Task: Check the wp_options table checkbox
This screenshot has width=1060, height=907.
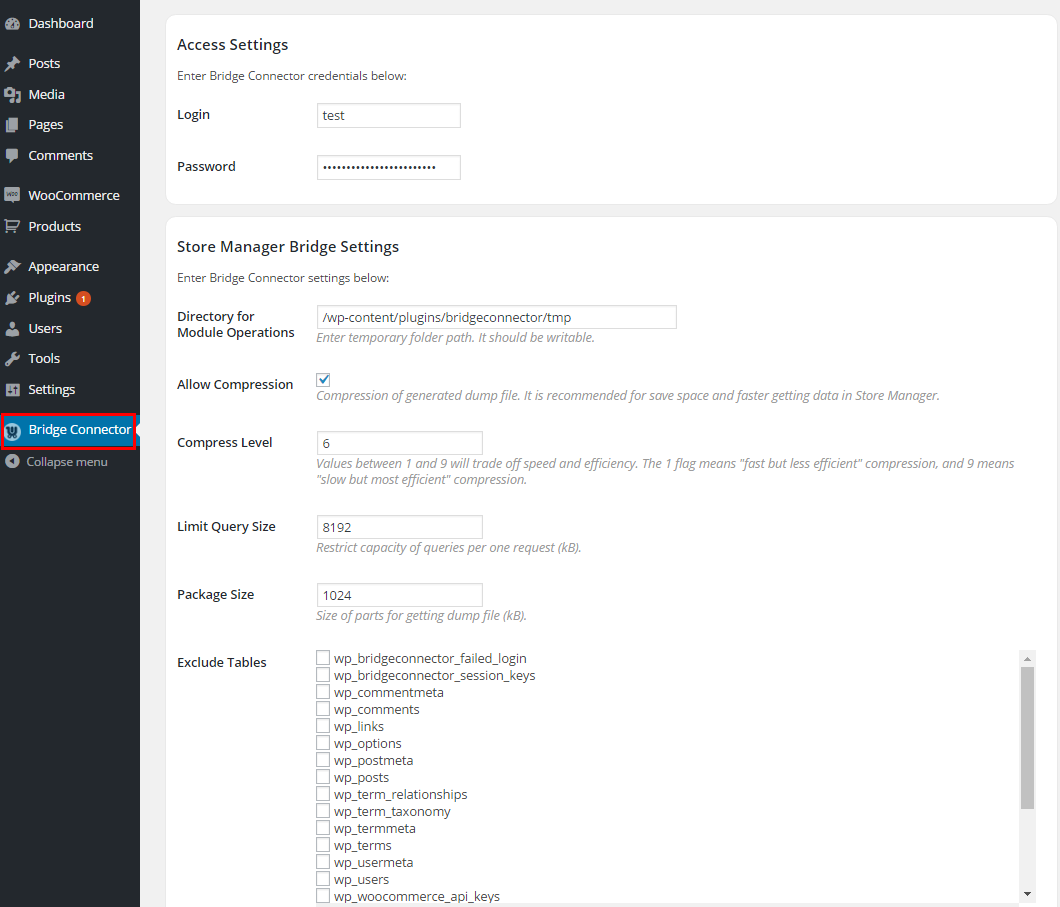Action: pos(322,743)
